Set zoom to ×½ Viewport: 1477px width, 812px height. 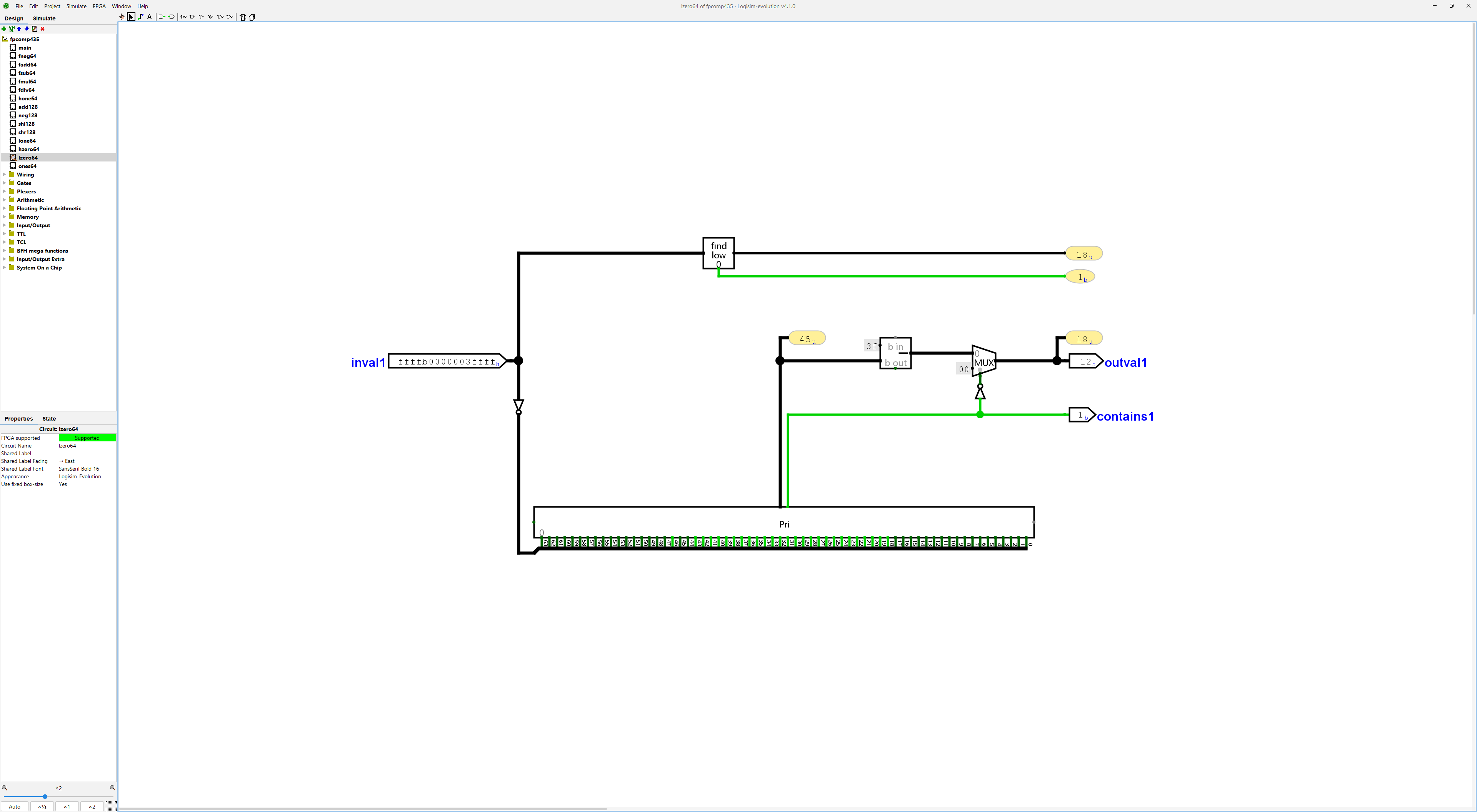42,806
